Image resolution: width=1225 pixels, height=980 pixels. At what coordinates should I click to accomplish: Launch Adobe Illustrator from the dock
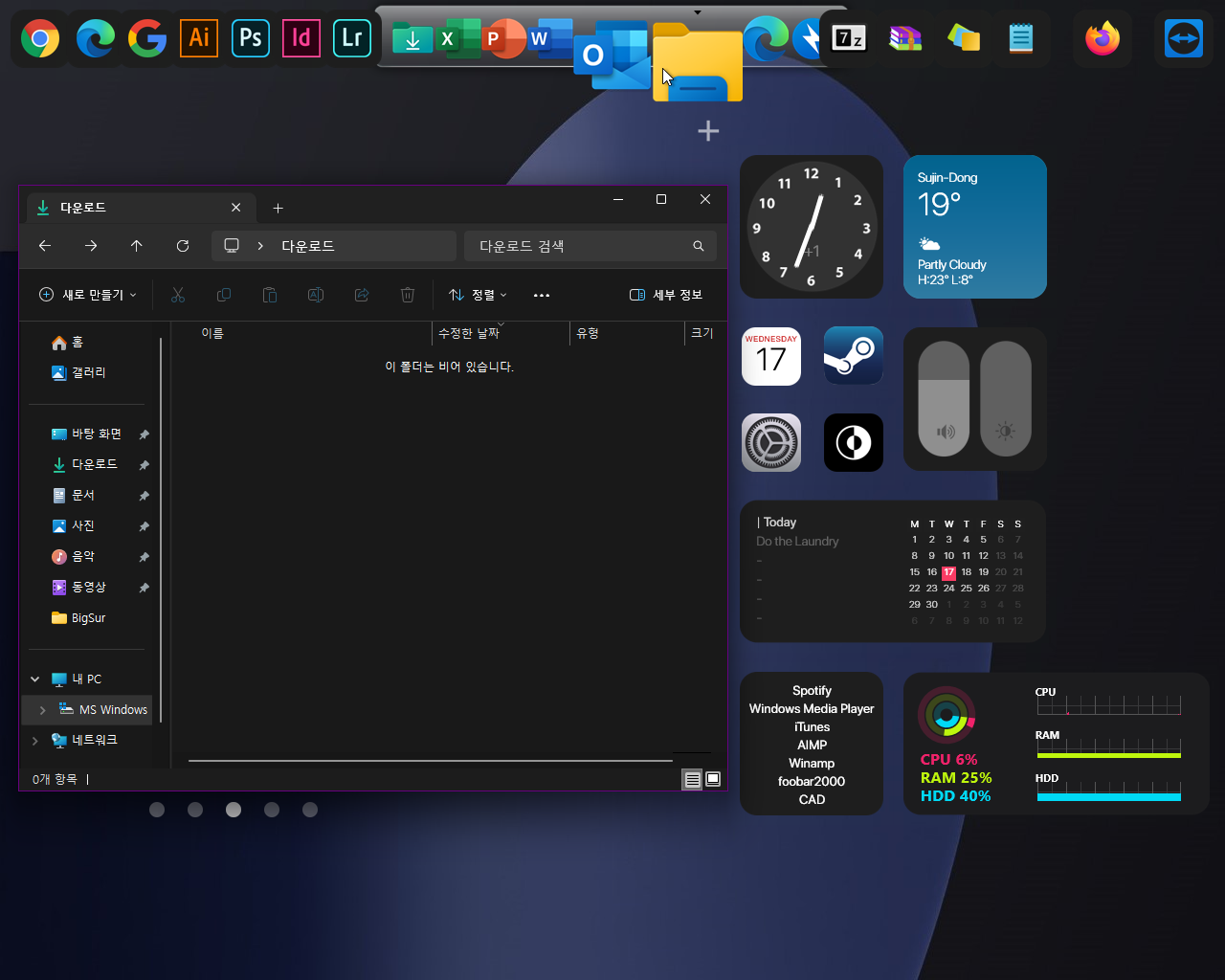pos(199,38)
